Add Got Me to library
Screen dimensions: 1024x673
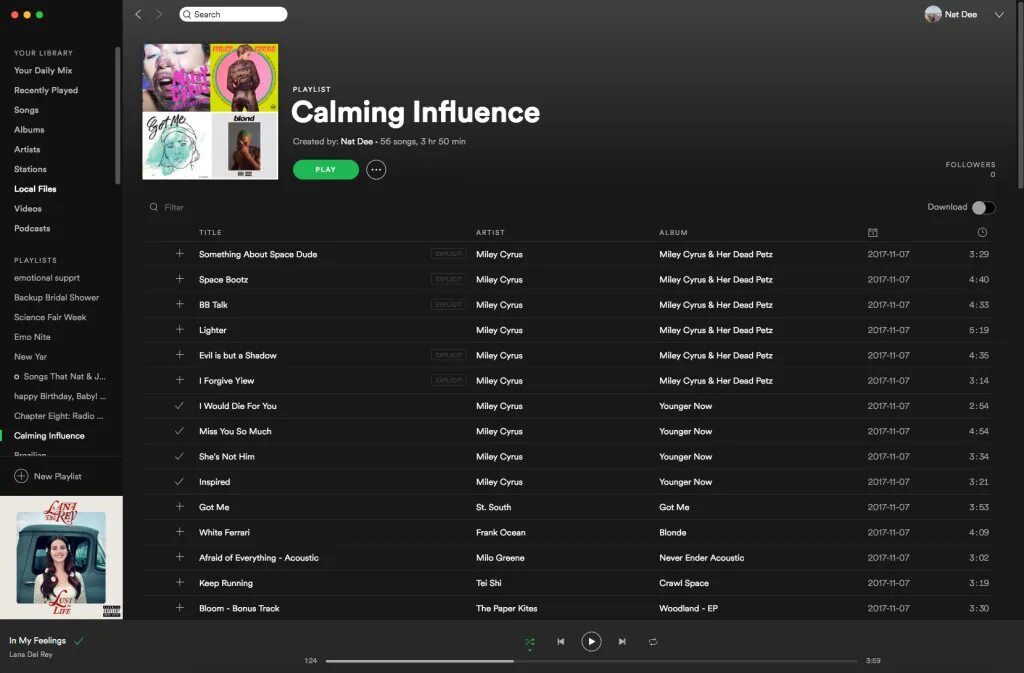[x=180, y=507]
